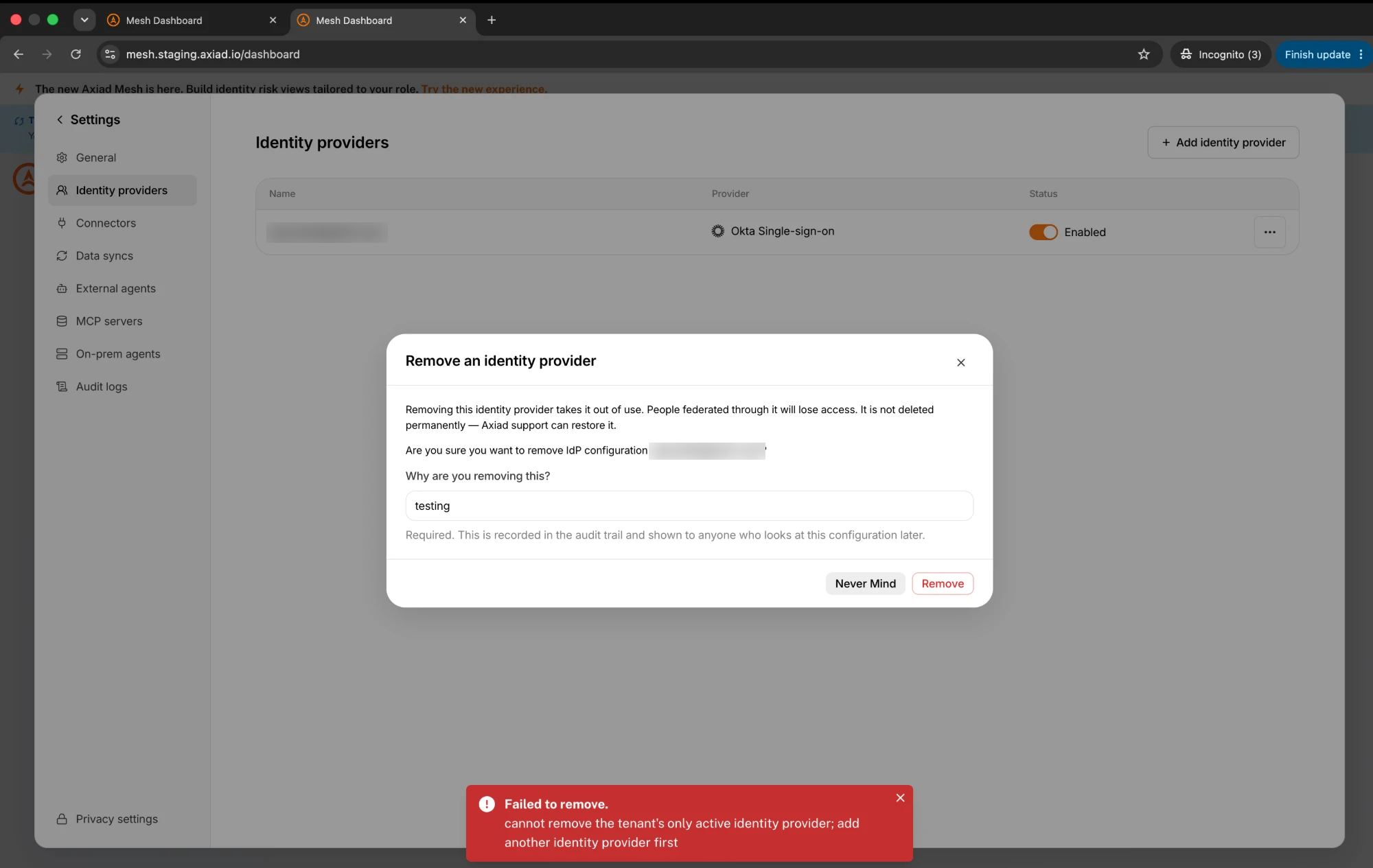The image size is (1373, 868).
Task: Click the browser forward arrow
Action: coord(47,54)
